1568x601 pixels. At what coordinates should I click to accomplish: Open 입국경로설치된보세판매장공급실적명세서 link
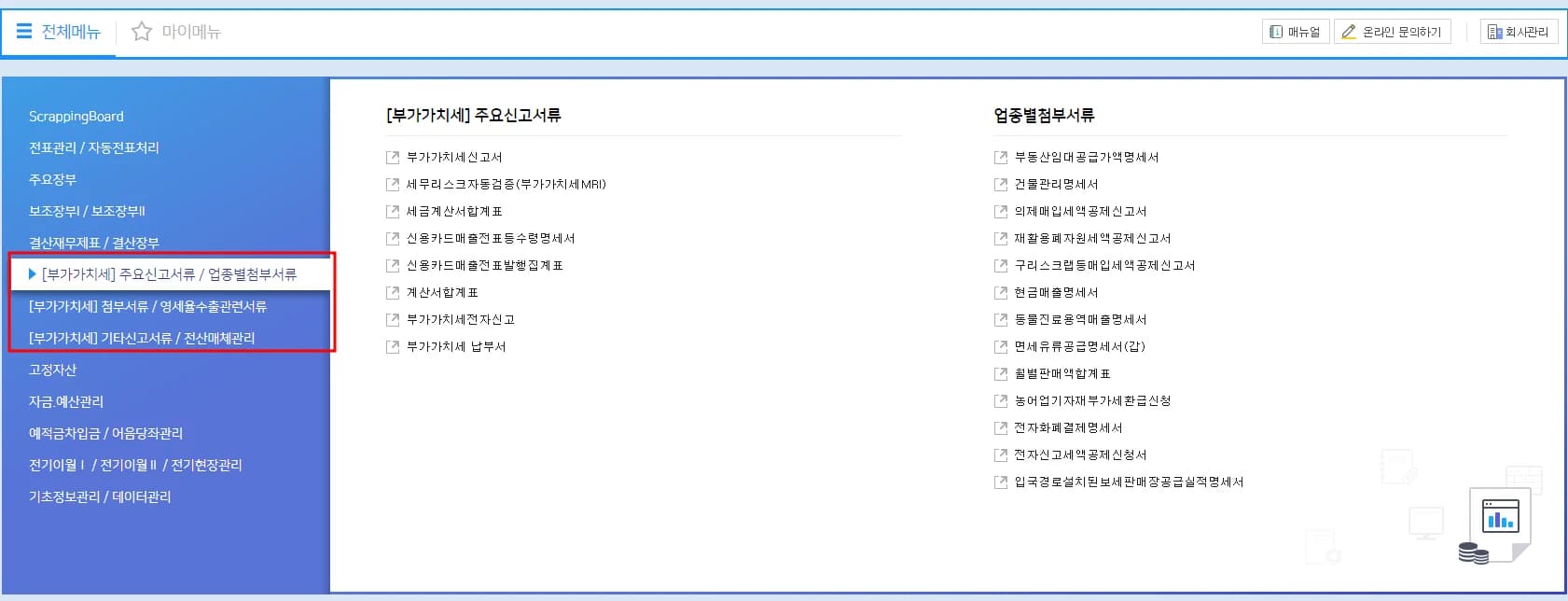1130,482
